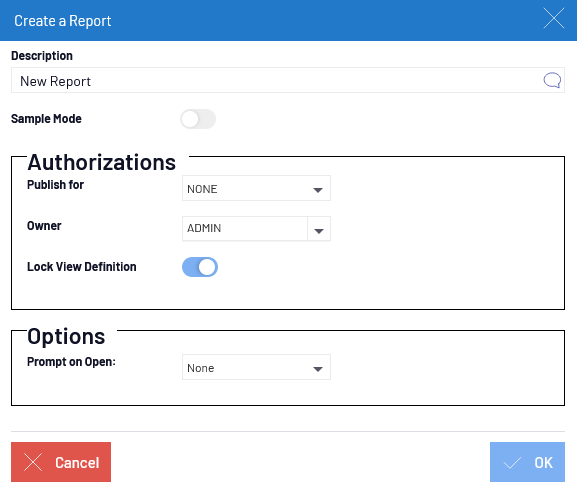Enable the Sample Mode toggle
Image resolution: width=577 pixels, height=487 pixels.
pos(198,119)
